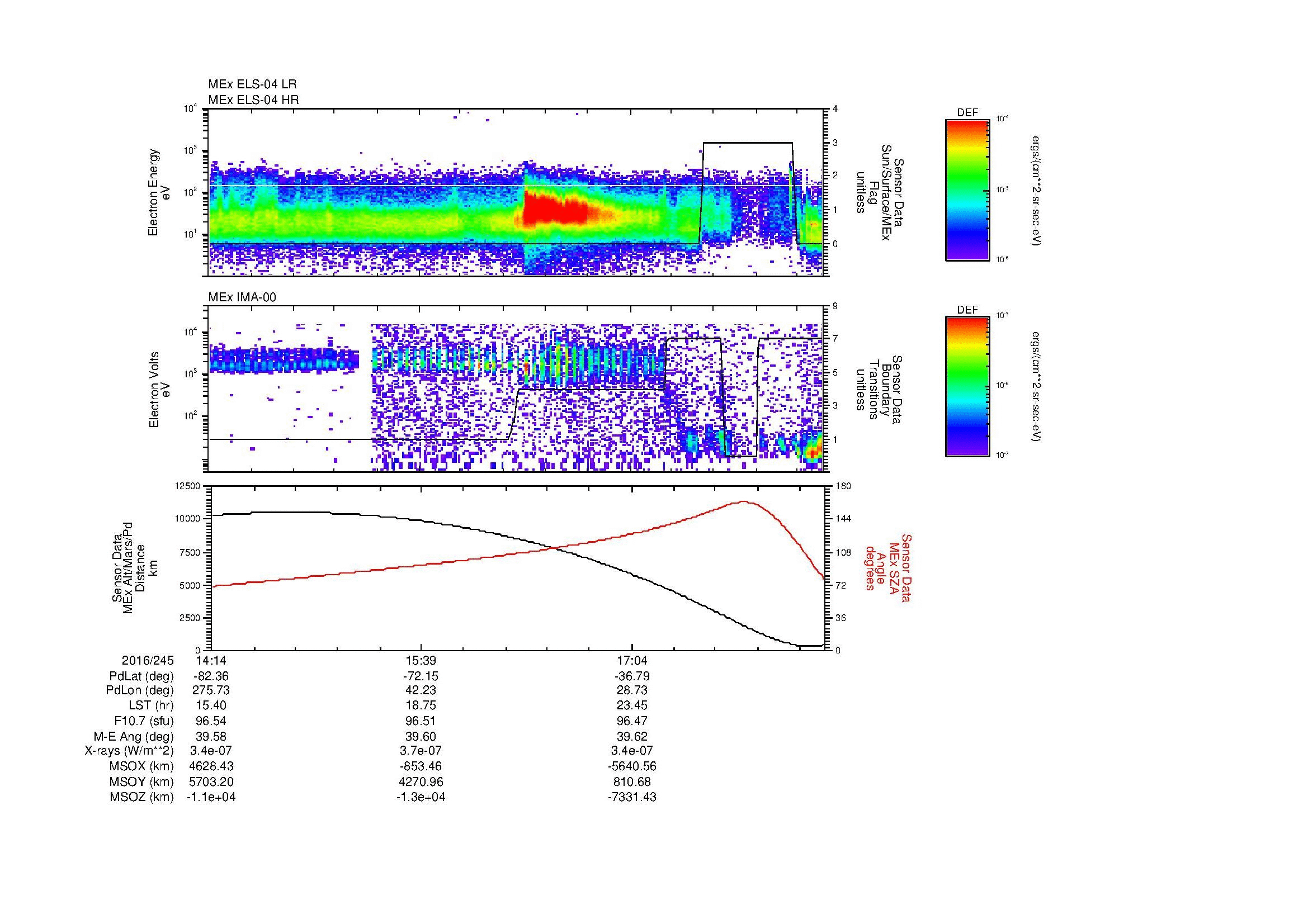This screenshot has height=924, width=1308.
Task: Click the crossing of altitude and SZA curves
Action: point(555,548)
